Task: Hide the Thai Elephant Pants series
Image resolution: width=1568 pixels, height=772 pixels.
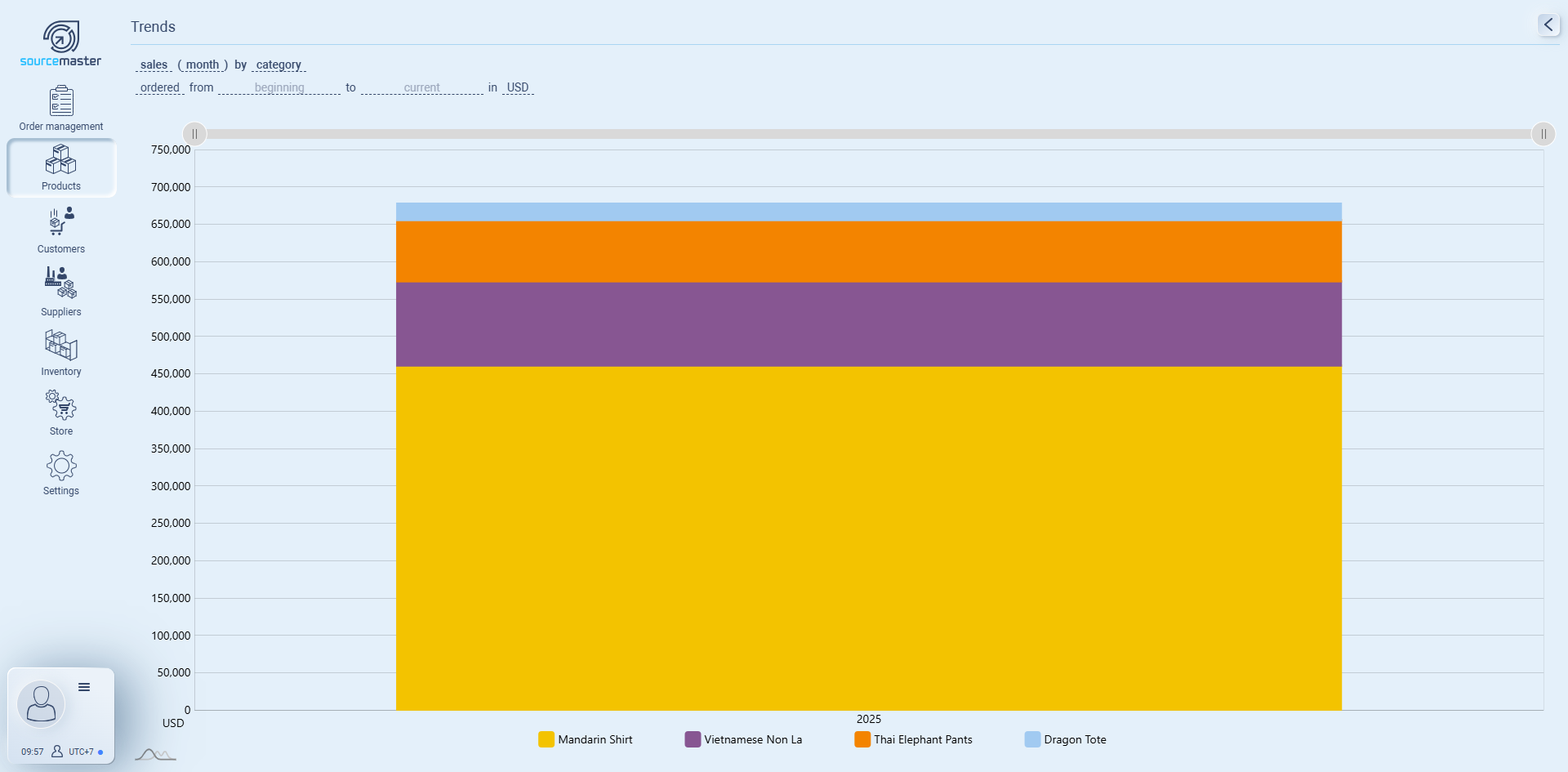Action: (913, 739)
